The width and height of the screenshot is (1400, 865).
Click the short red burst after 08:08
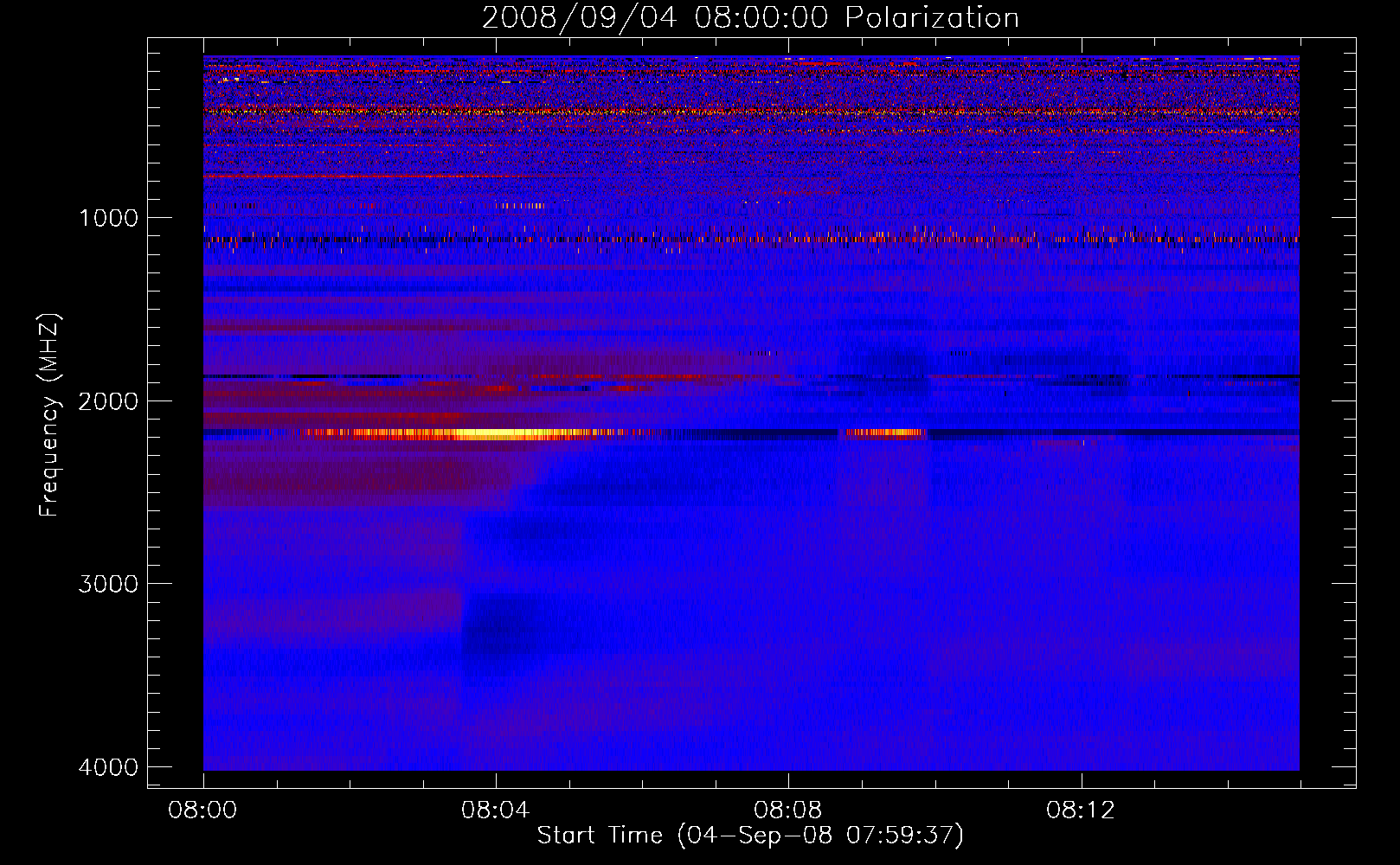coord(885,433)
